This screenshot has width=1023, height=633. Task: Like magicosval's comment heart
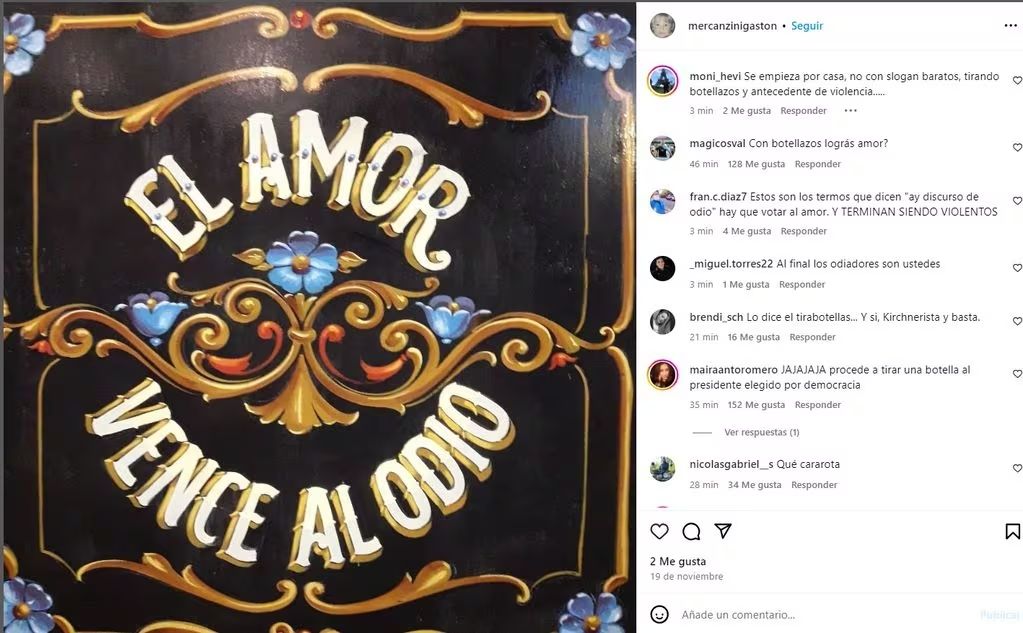tap(1017, 147)
